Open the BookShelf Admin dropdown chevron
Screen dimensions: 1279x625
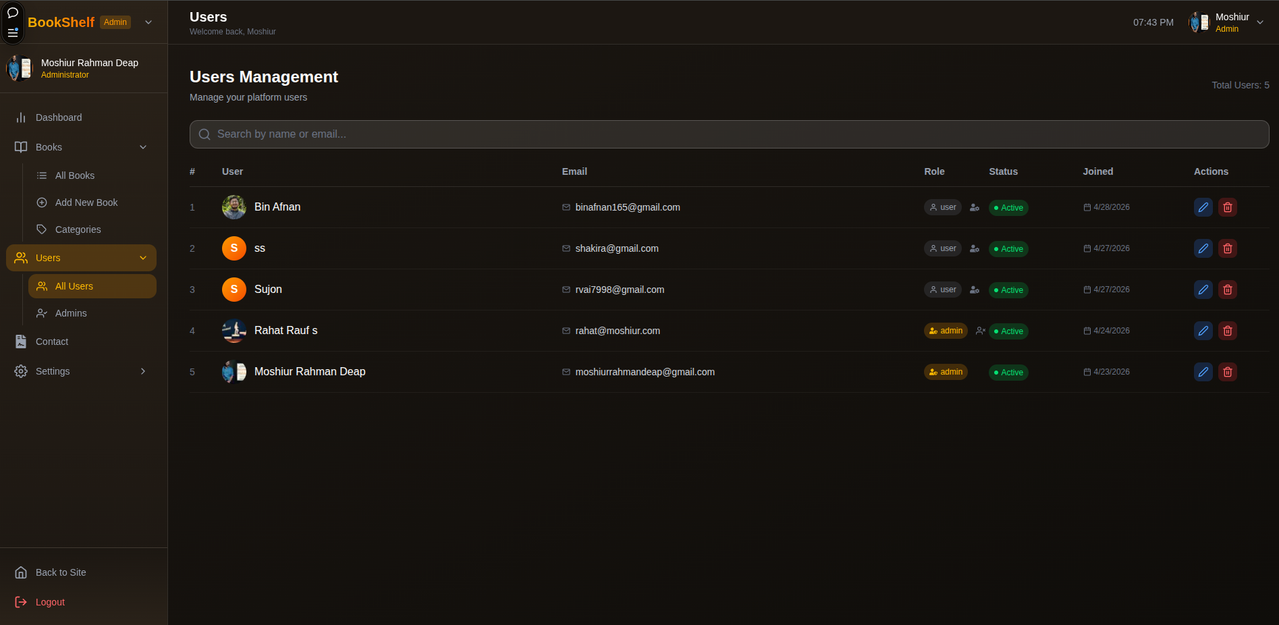148,22
